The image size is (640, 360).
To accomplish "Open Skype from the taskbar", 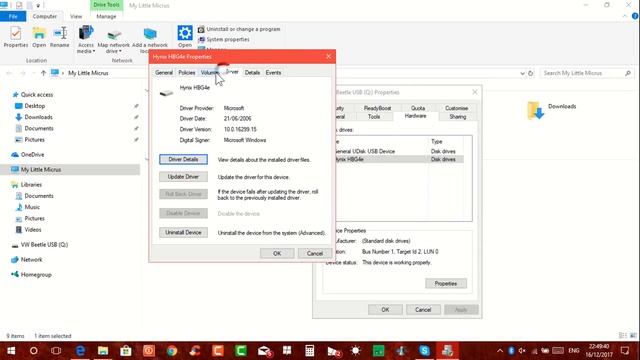I will [x=424, y=351].
